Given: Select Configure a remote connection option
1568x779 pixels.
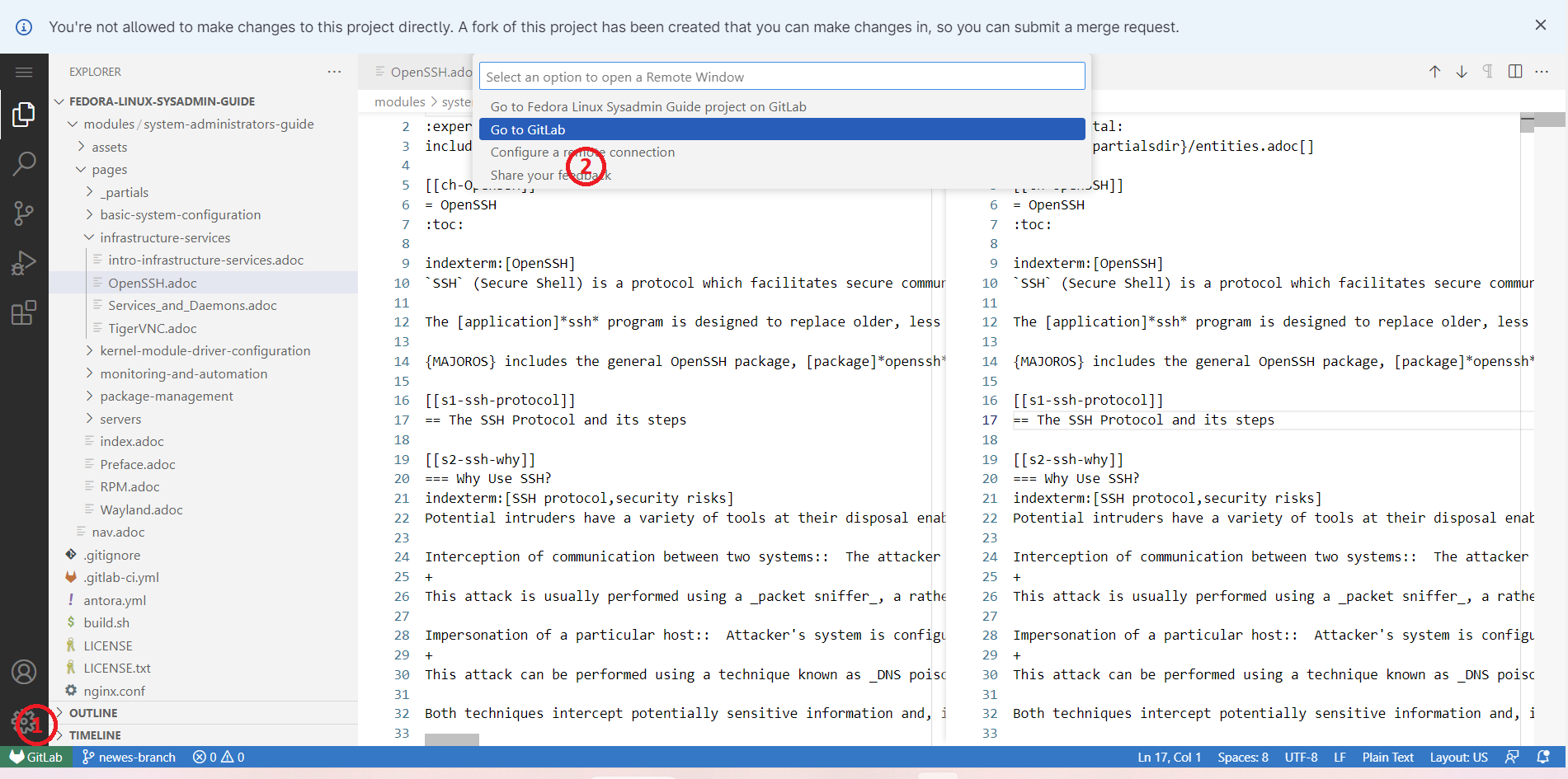Looking at the screenshot, I should click(x=782, y=152).
